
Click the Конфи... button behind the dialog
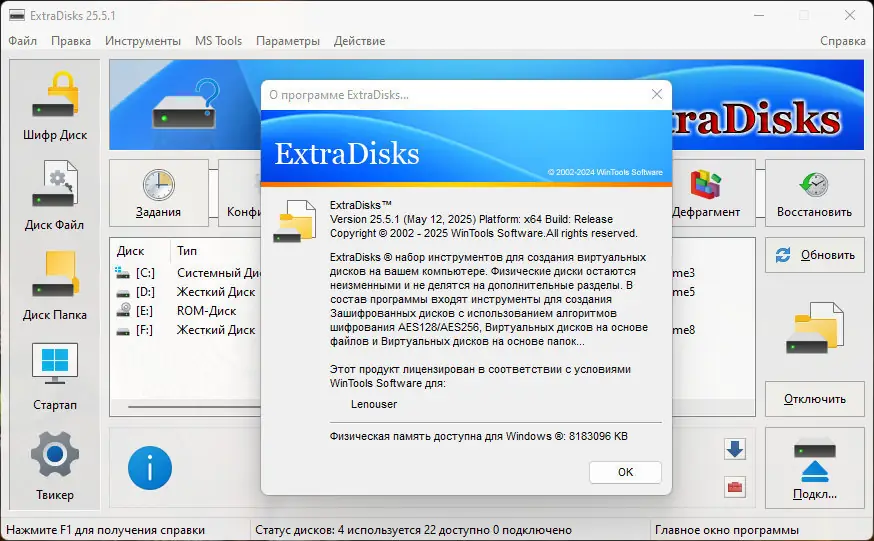click(240, 193)
